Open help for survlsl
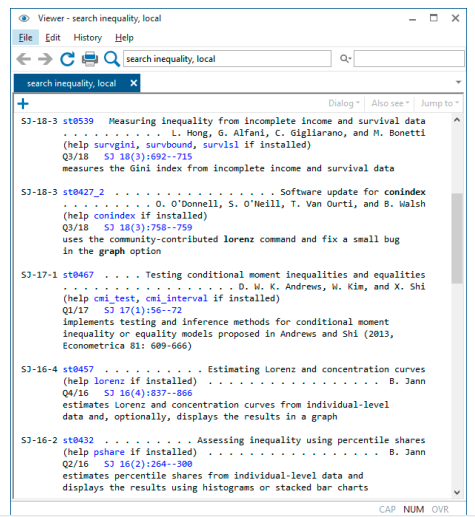Screen dimensions: 475x517 coord(221,145)
